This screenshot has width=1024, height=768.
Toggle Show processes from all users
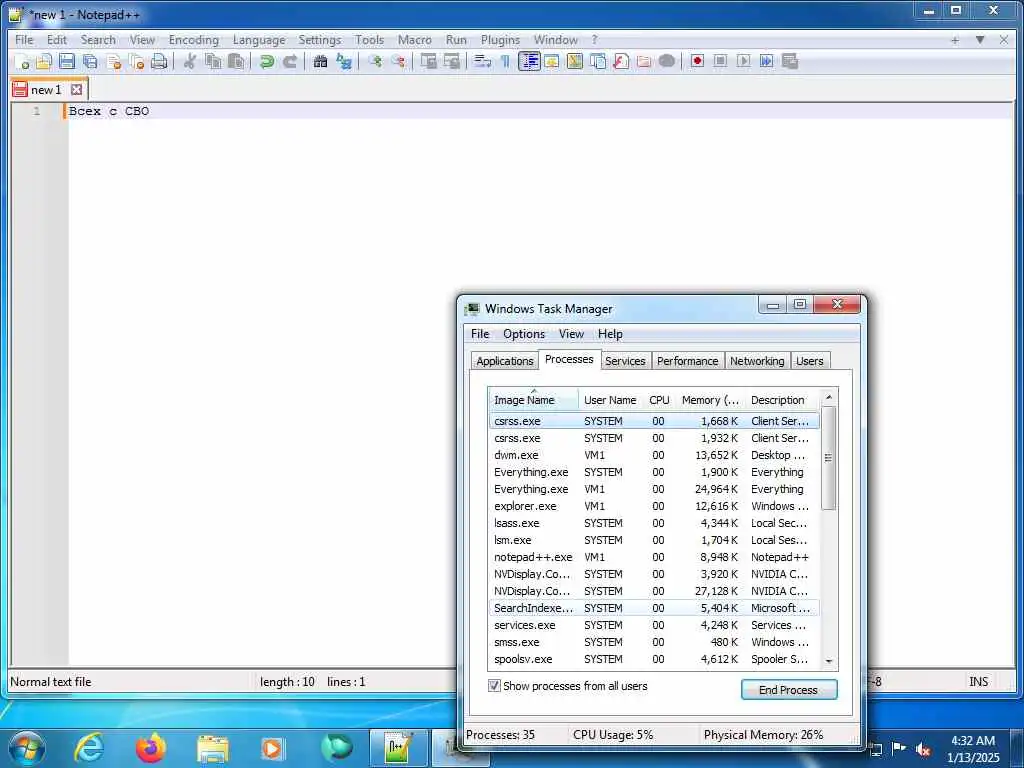coord(494,686)
